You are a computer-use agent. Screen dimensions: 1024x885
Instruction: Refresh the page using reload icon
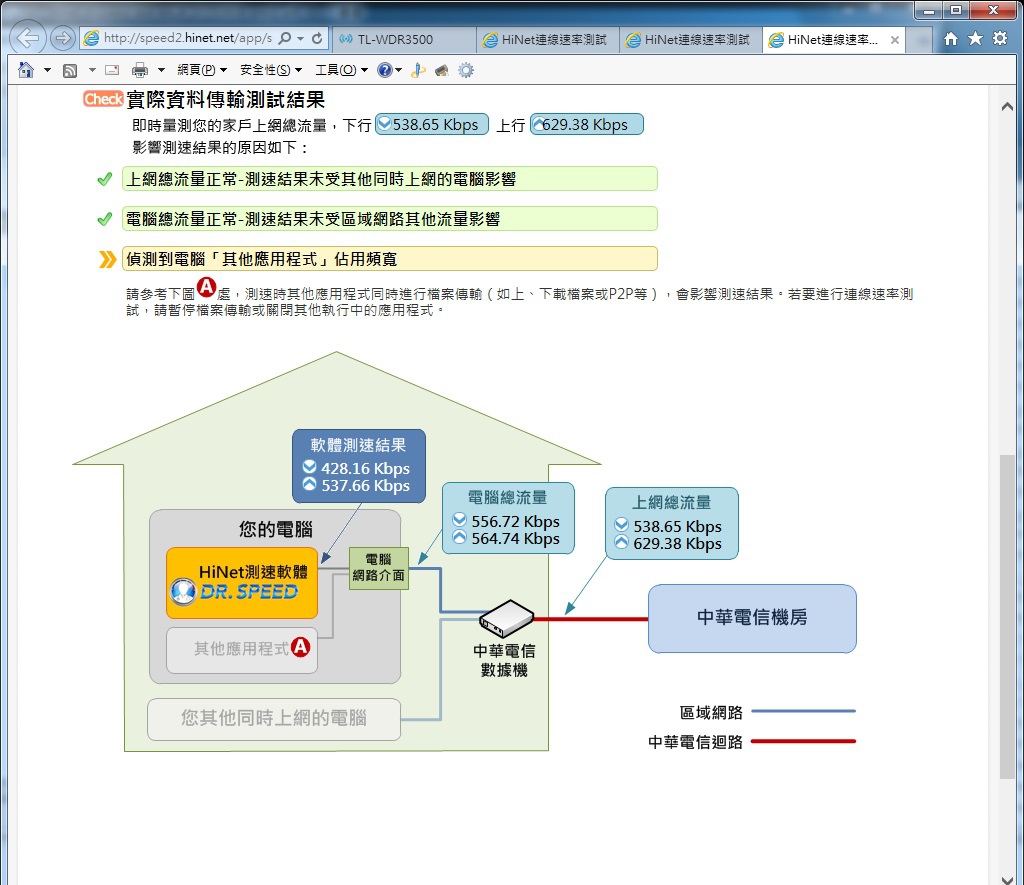317,39
